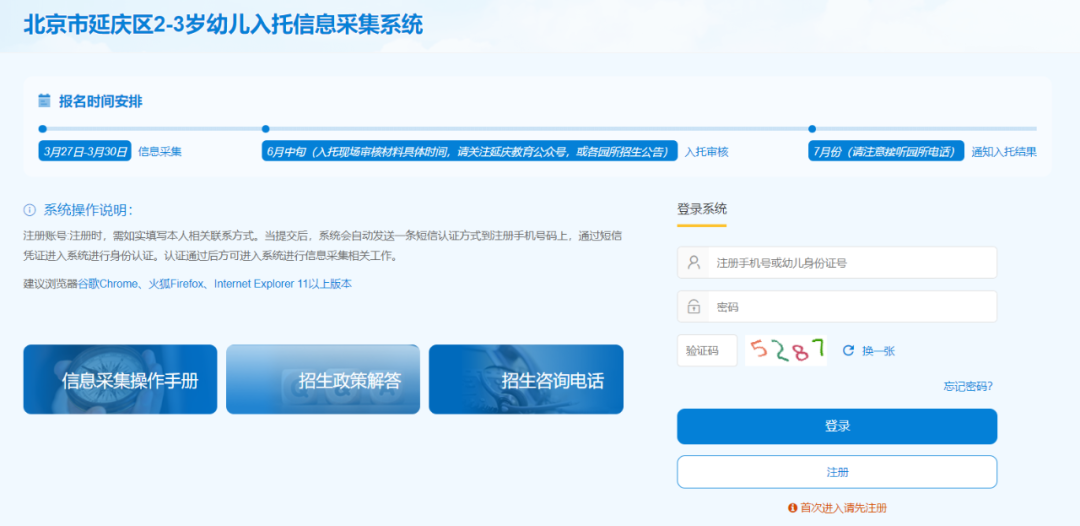Click the lock icon in the password field
The height and width of the screenshot is (526, 1080).
pyautogui.click(x=694, y=307)
